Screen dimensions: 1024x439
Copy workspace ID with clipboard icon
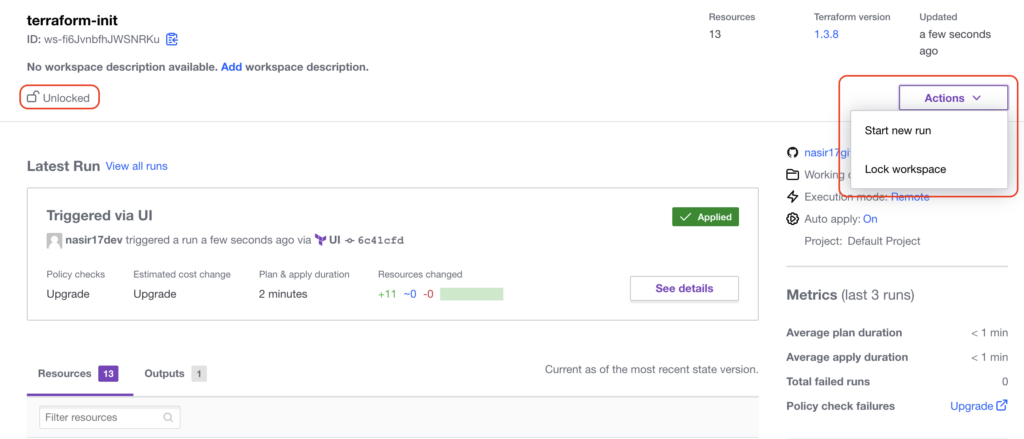172,39
